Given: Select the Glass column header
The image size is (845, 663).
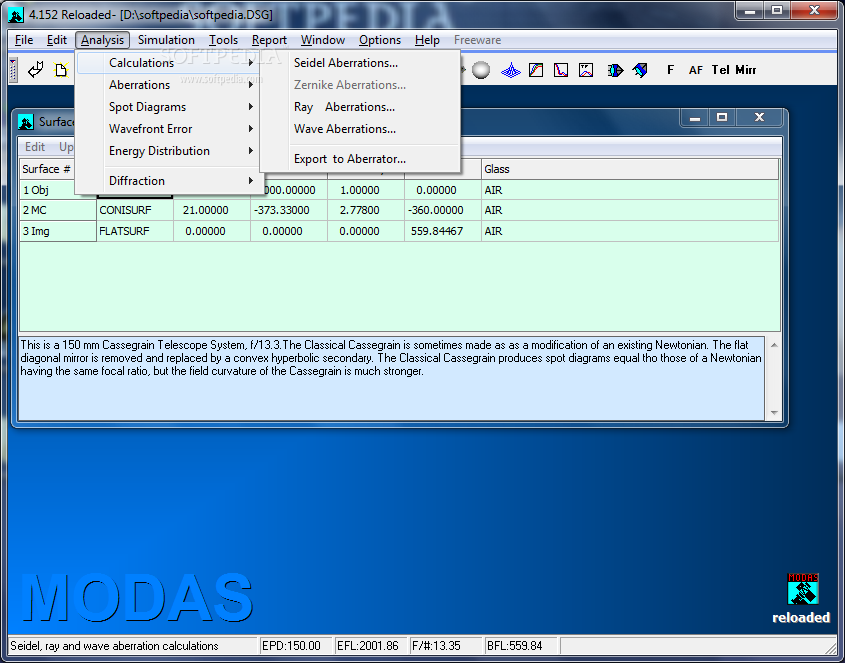Looking at the screenshot, I should click(630, 169).
